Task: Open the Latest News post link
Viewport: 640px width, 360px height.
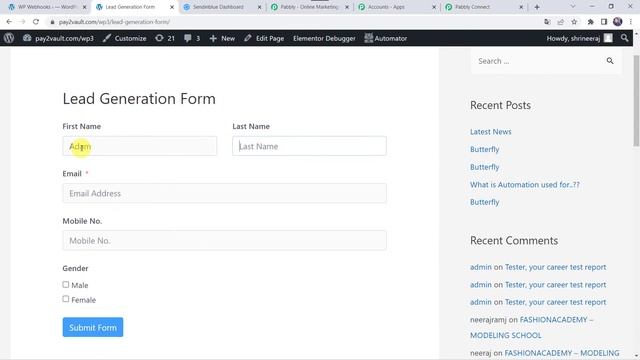Action: (491, 132)
